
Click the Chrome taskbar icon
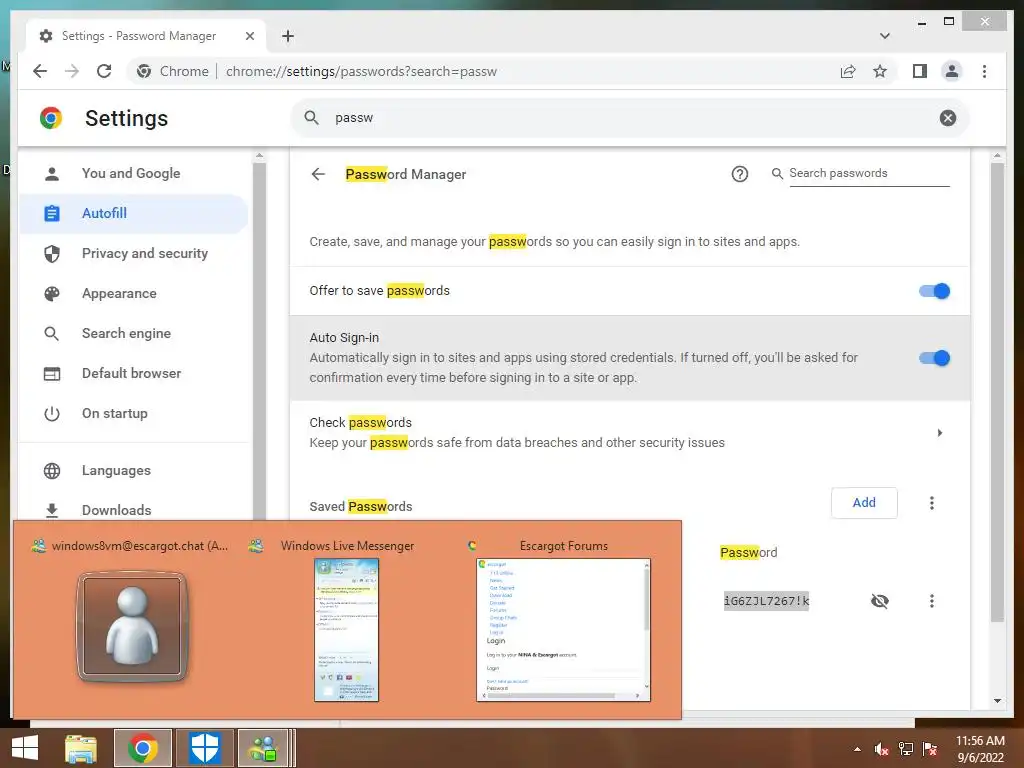pos(142,748)
